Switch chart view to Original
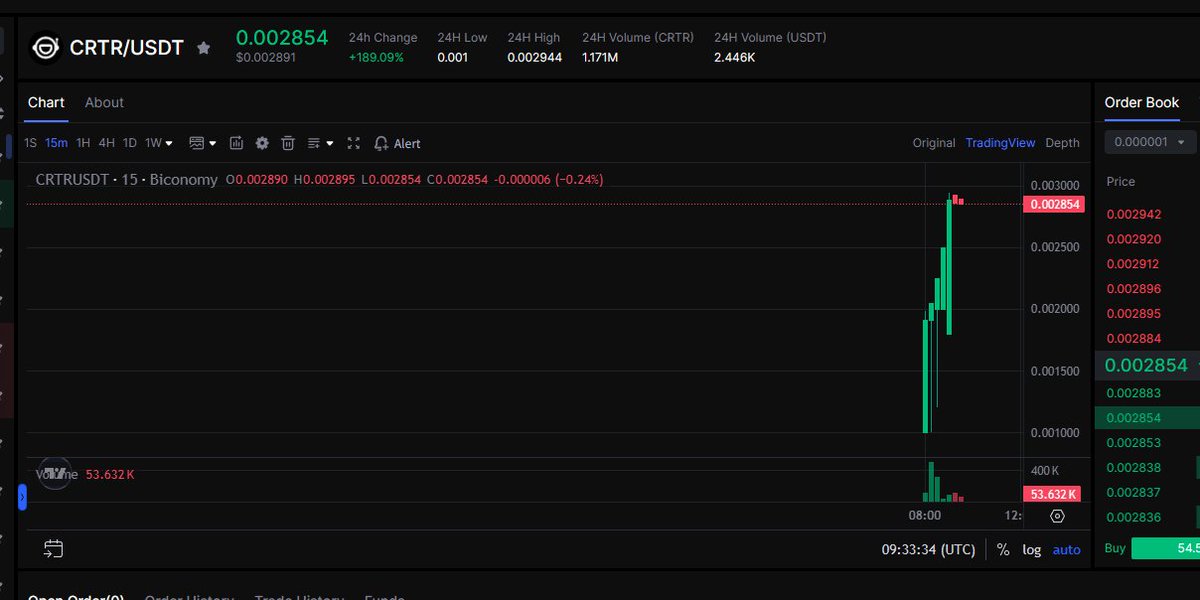Image resolution: width=1200 pixels, height=600 pixels. point(934,143)
